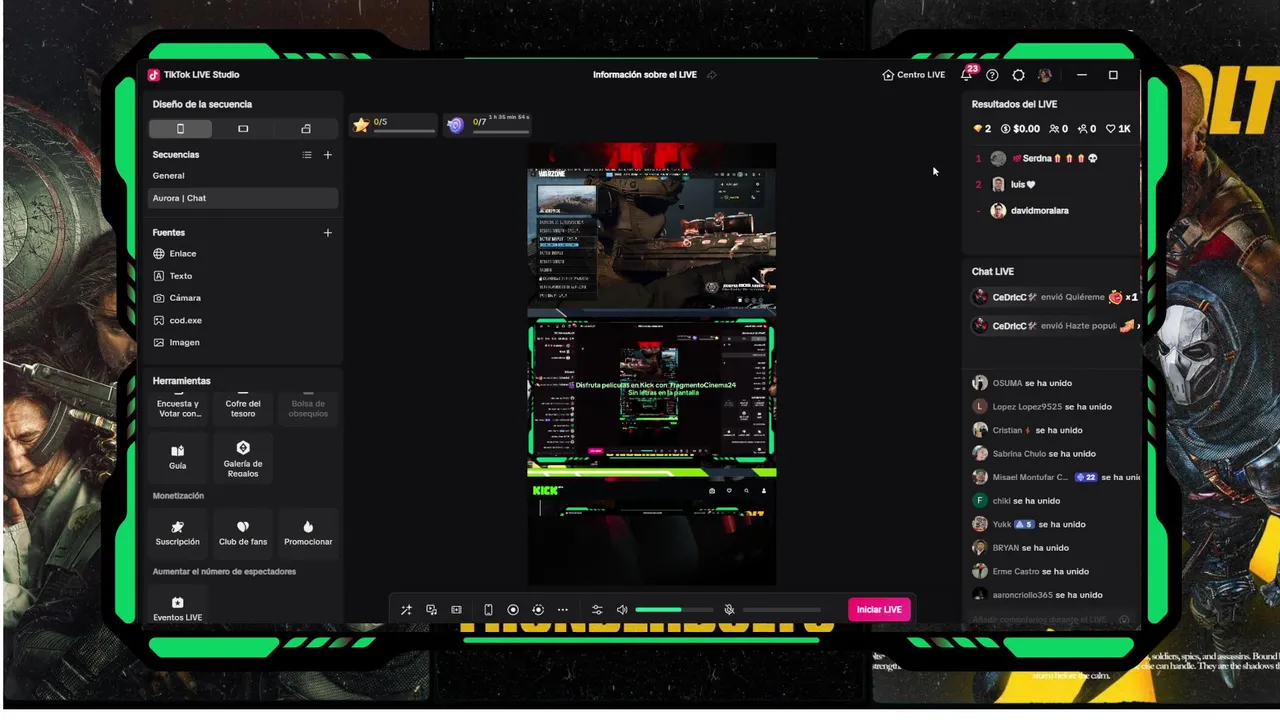Click the clip capture icon in bottom toolbar
This screenshot has width=1280, height=720.
[x=457, y=610]
